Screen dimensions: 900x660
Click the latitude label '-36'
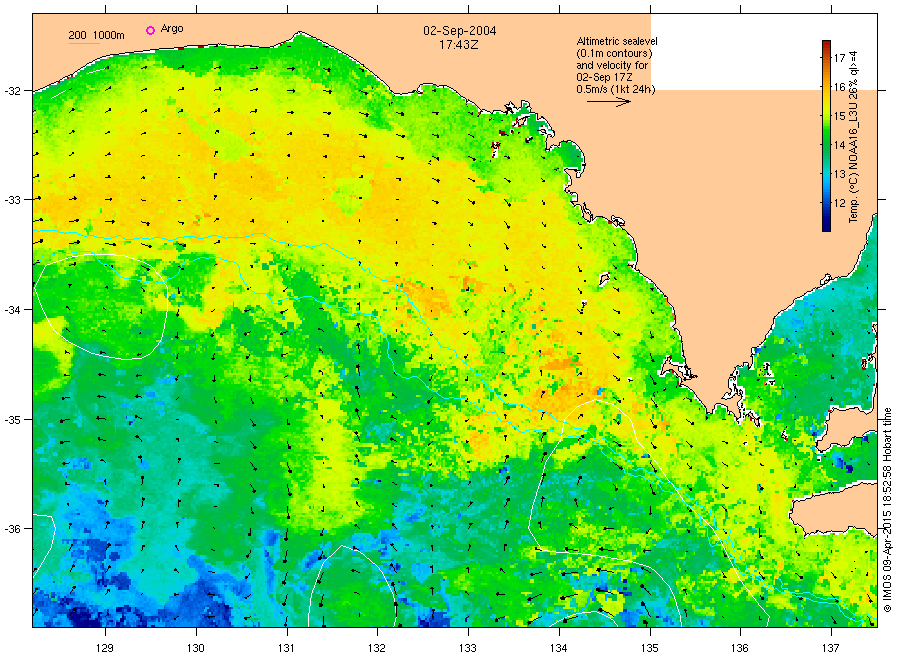11,529
